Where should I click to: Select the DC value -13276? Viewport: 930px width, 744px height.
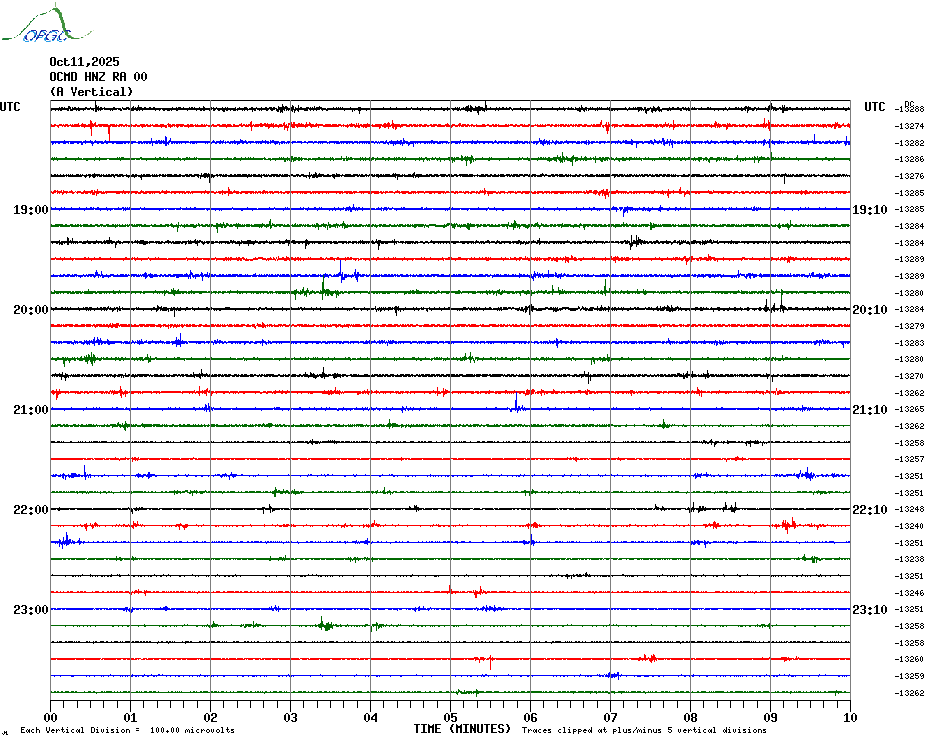click(x=910, y=176)
